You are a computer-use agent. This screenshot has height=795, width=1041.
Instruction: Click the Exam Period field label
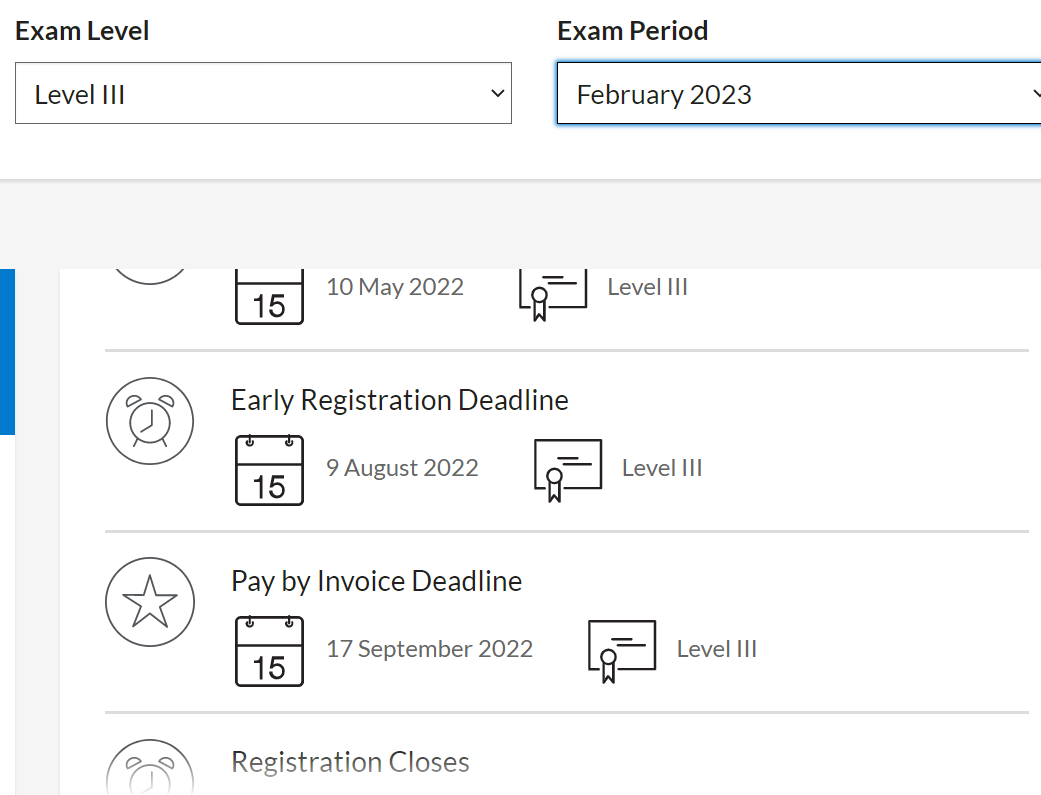(x=632, y=31)
